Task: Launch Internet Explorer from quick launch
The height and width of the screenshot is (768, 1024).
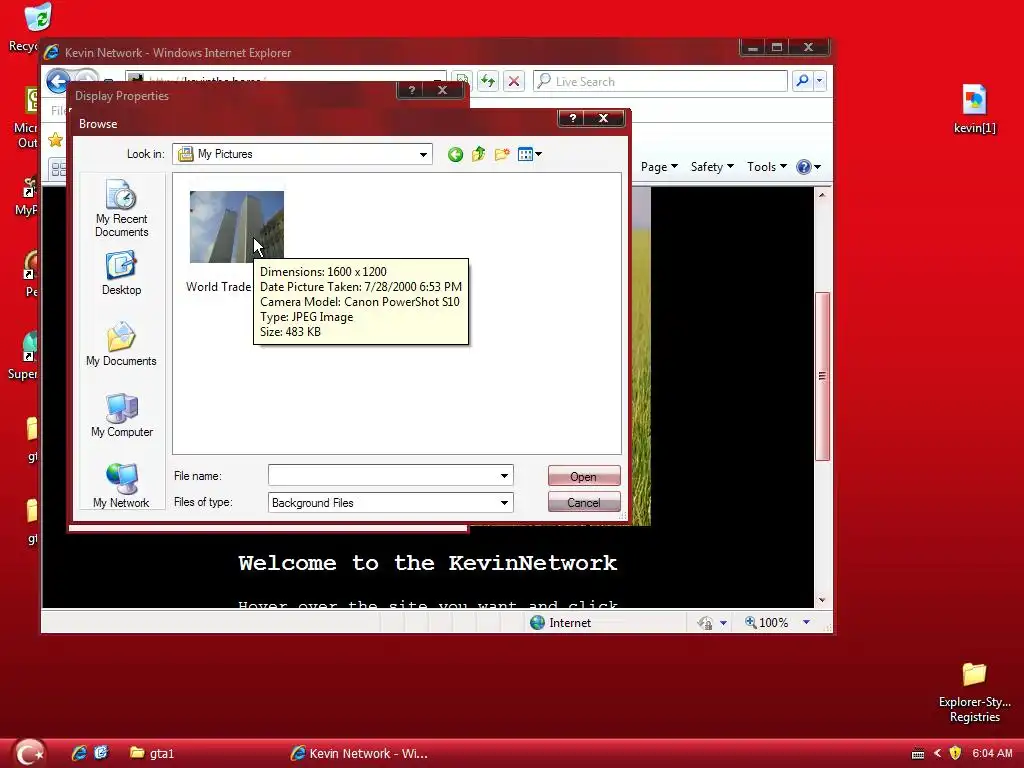Action: click(x=79, y=753)
